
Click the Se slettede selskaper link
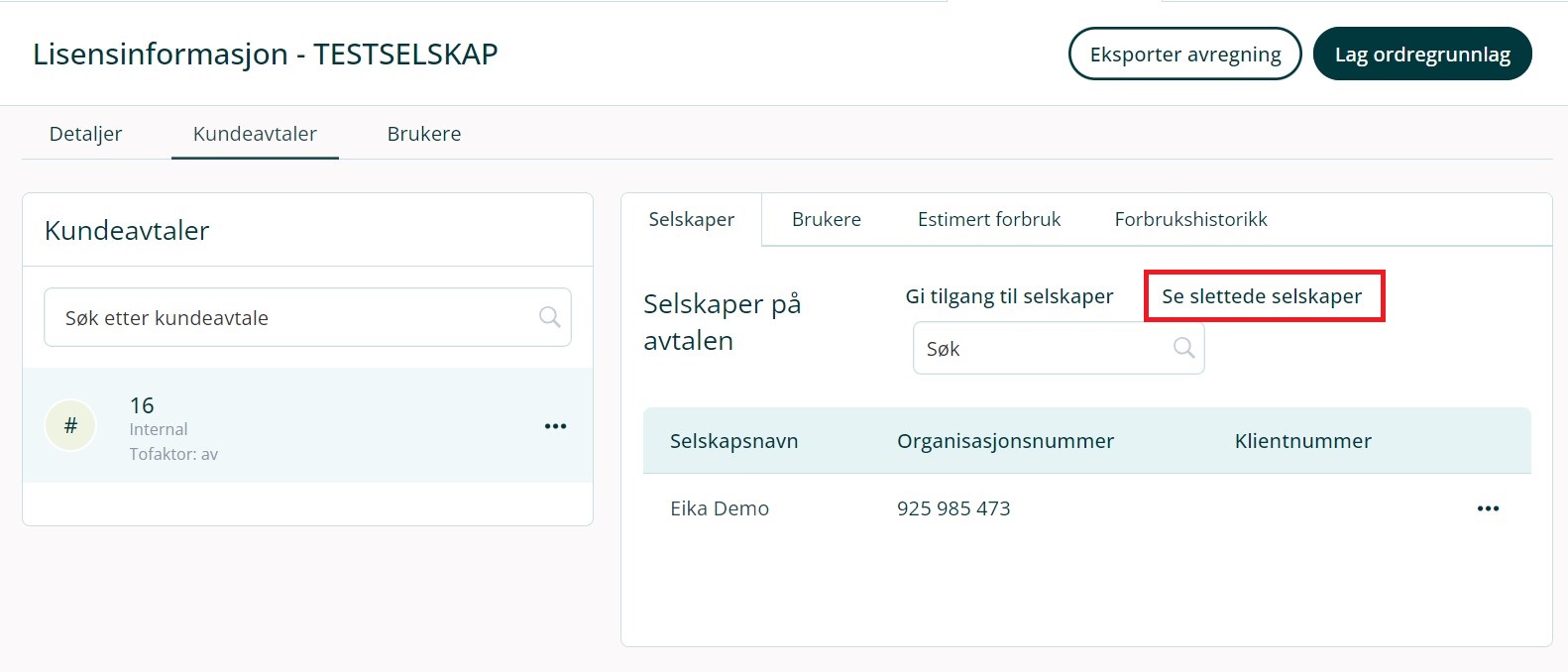click(x=1262, y=296)
